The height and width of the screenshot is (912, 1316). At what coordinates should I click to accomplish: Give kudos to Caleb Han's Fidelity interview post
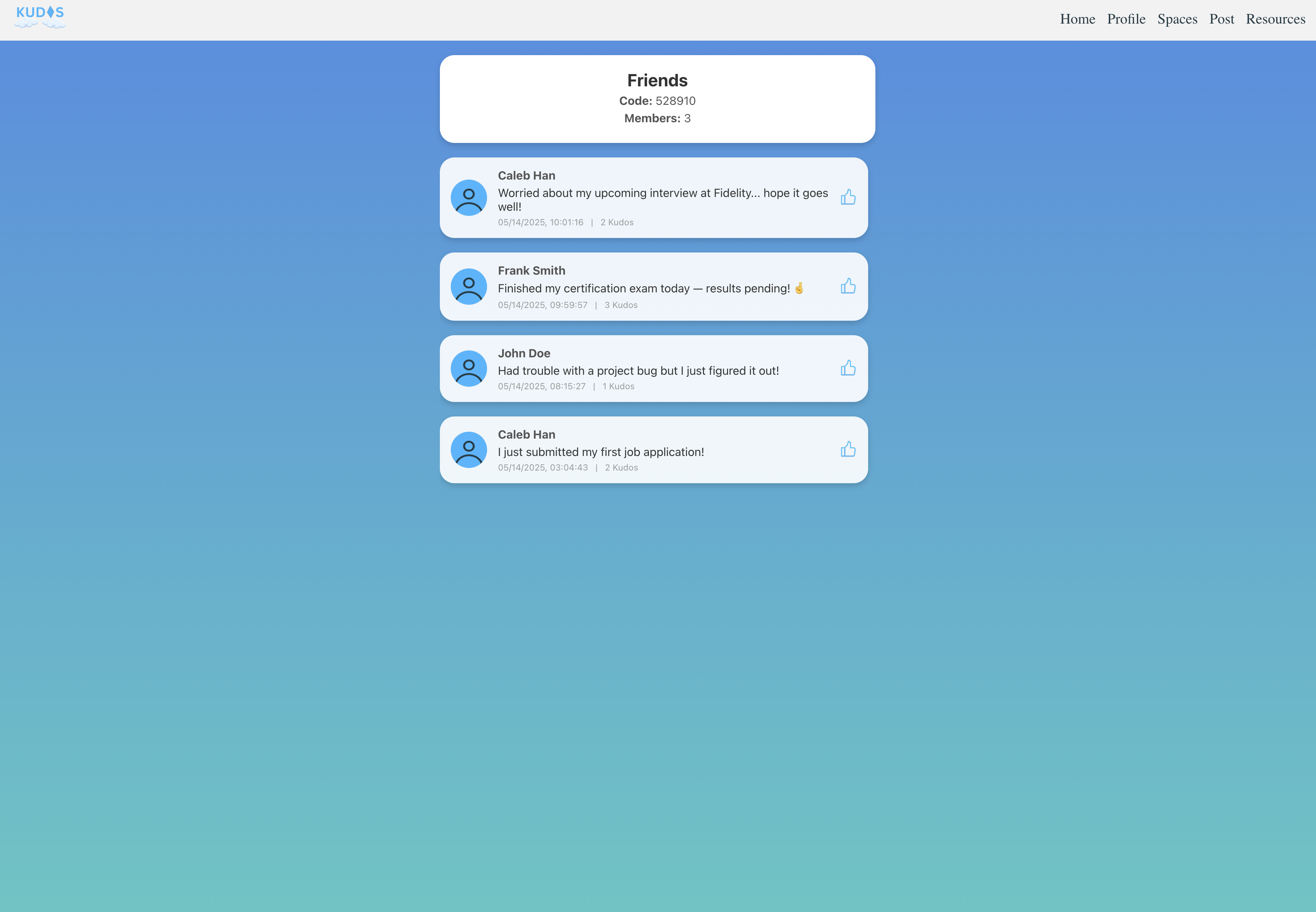click(848, 197)
